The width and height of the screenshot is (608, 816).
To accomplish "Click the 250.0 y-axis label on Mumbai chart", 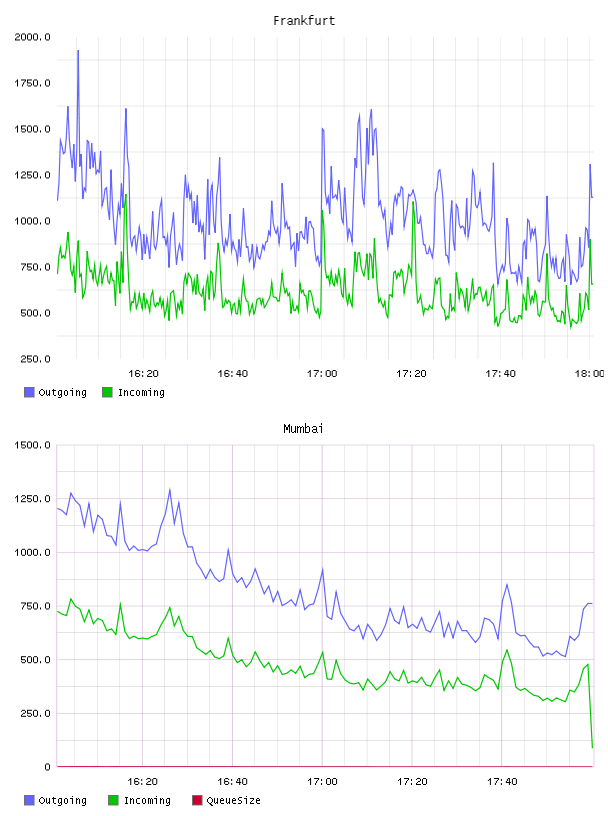I will pos(35,713).
